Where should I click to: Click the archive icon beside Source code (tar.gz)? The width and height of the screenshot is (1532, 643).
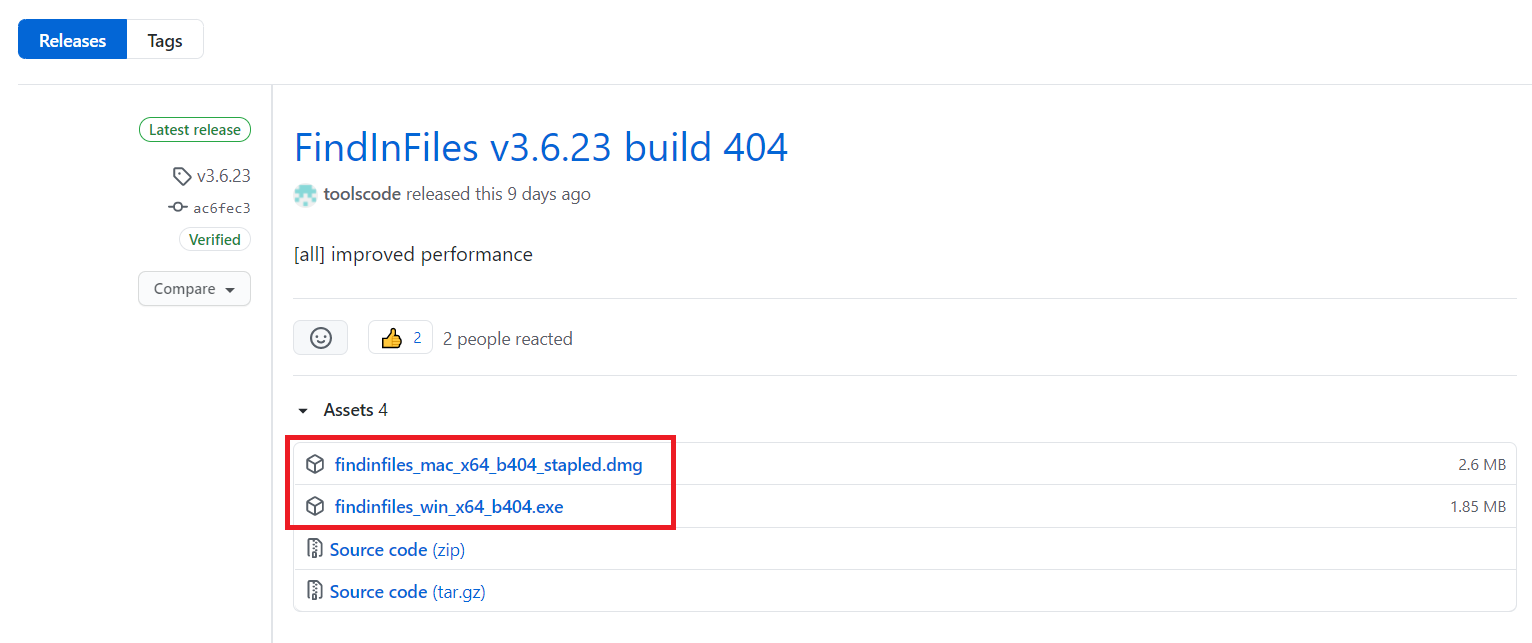coord(315,591)
